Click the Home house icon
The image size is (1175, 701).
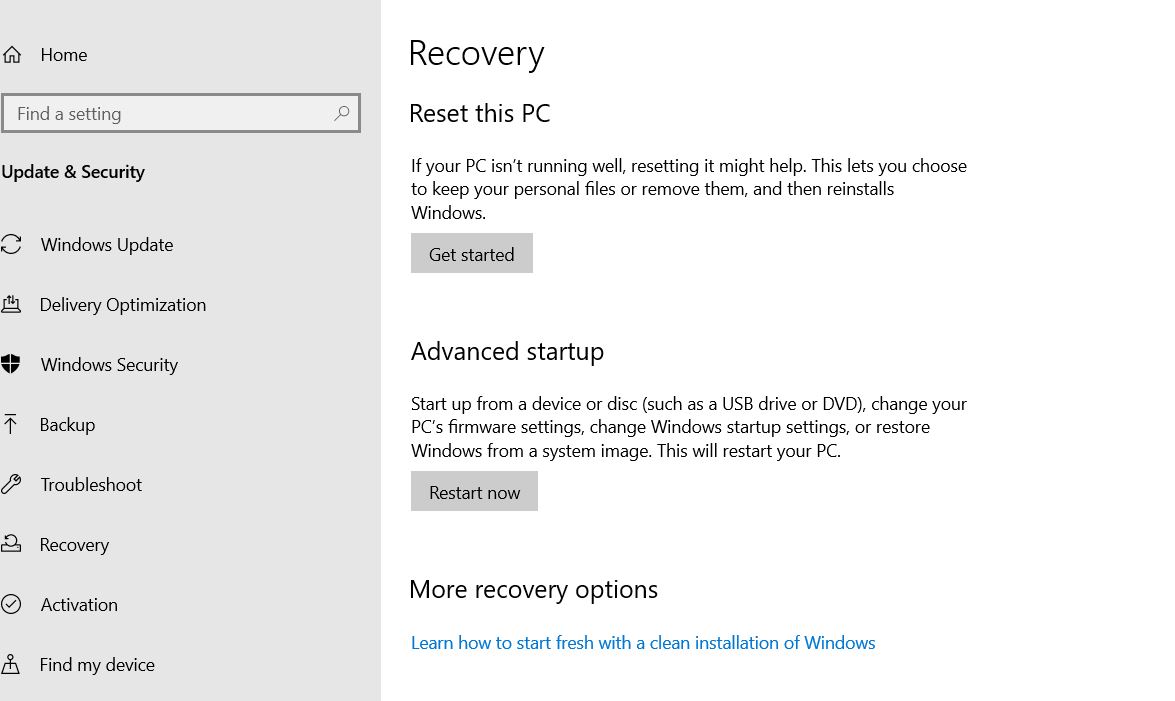[x=11, y=55]
